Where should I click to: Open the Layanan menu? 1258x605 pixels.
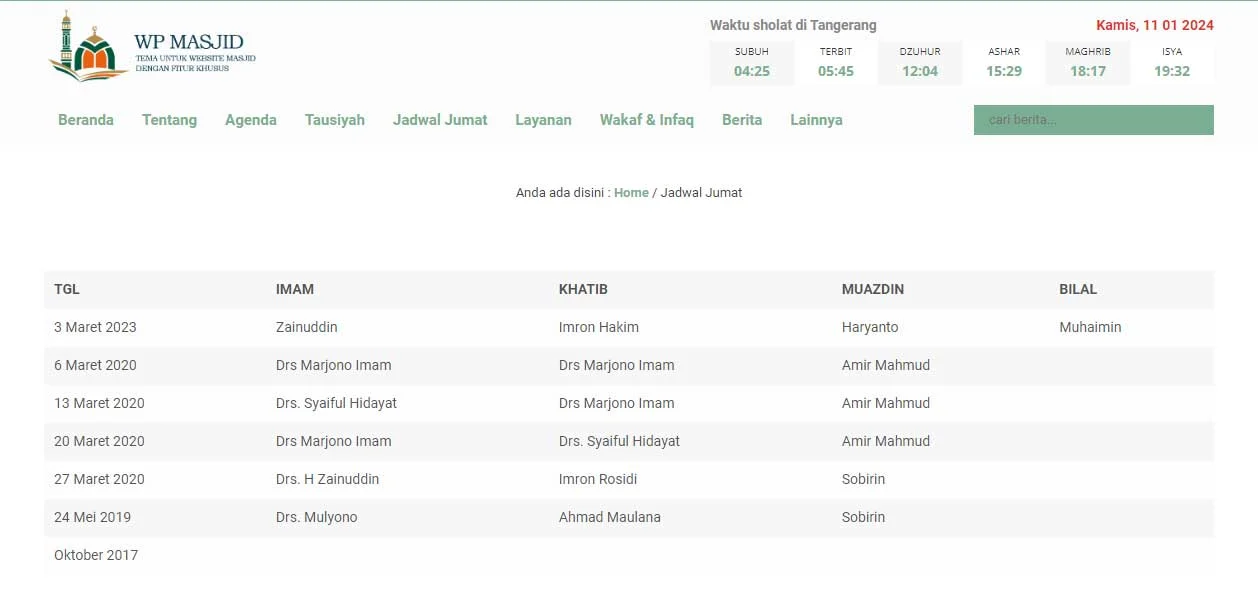click(544, 120)
